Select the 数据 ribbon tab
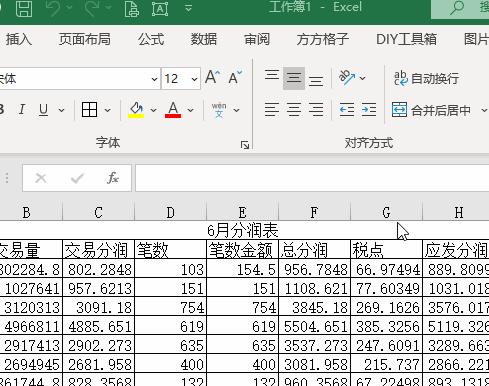 [x=204, y=39]
